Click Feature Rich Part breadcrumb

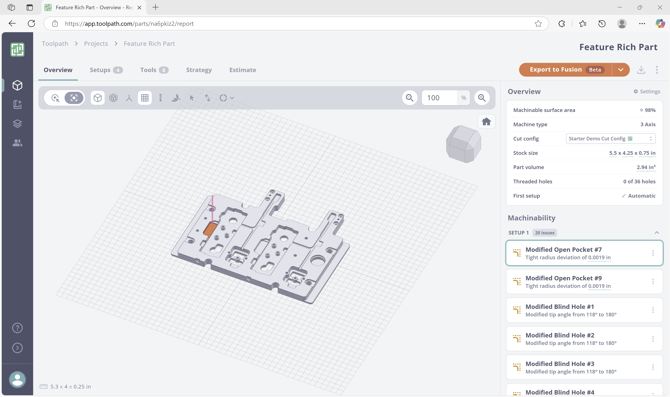click(149, 44)
